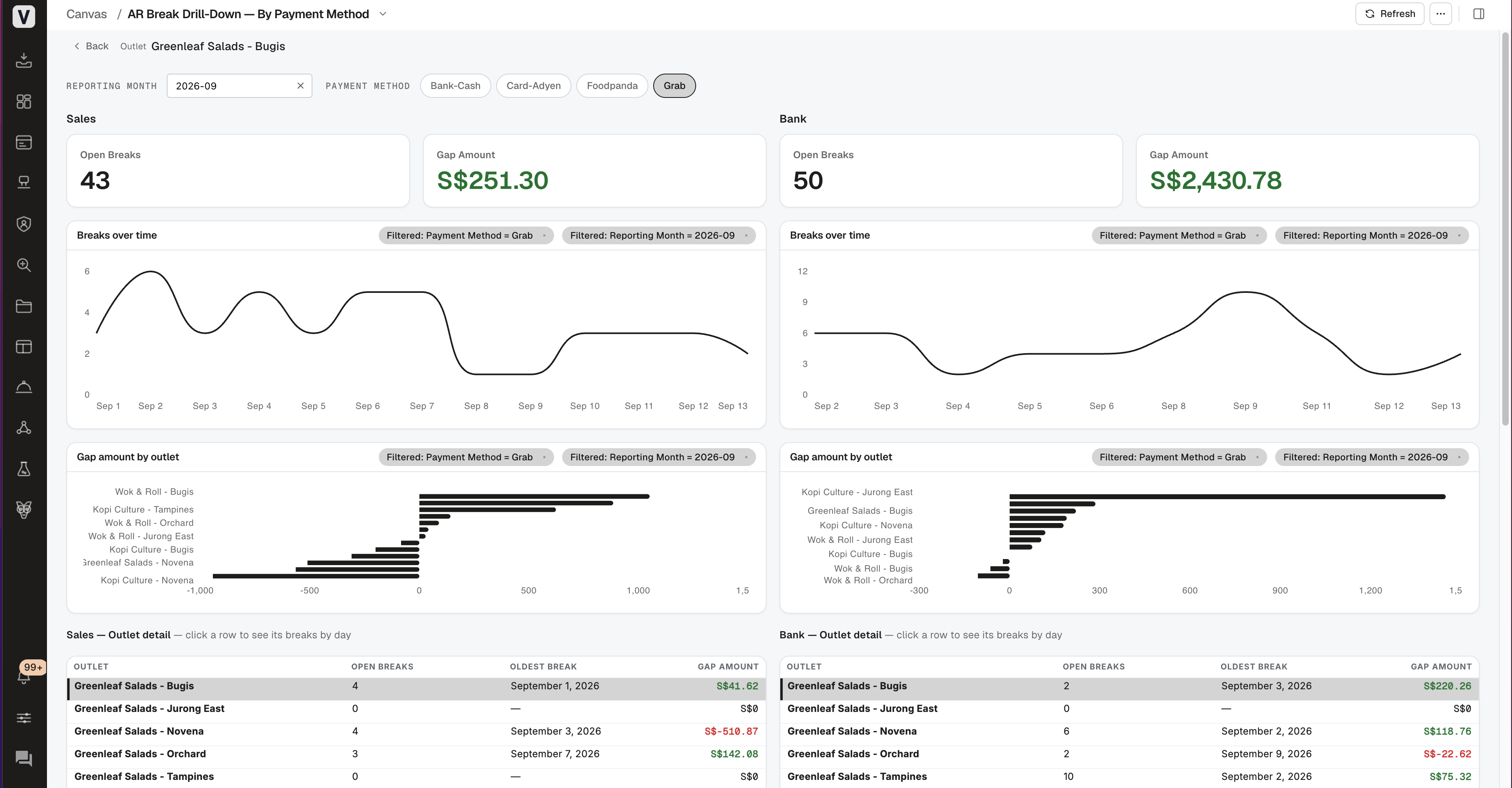Open the download tray icon in sidebar
The height and width of the screenshot is (788, 1512).
23,60
